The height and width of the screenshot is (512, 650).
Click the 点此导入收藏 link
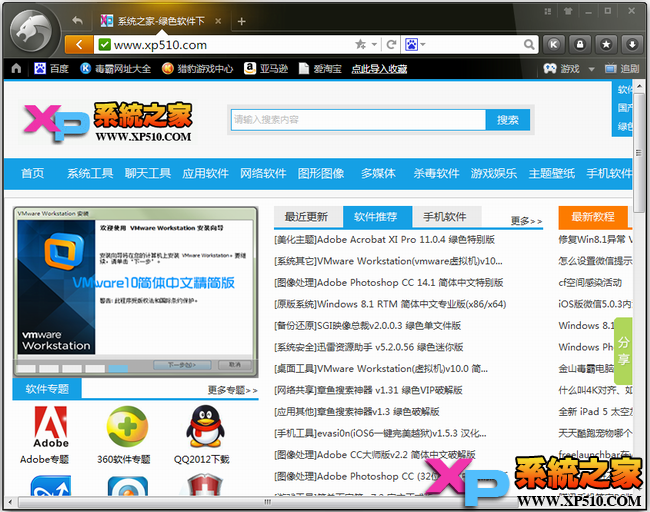coord(379,69)
